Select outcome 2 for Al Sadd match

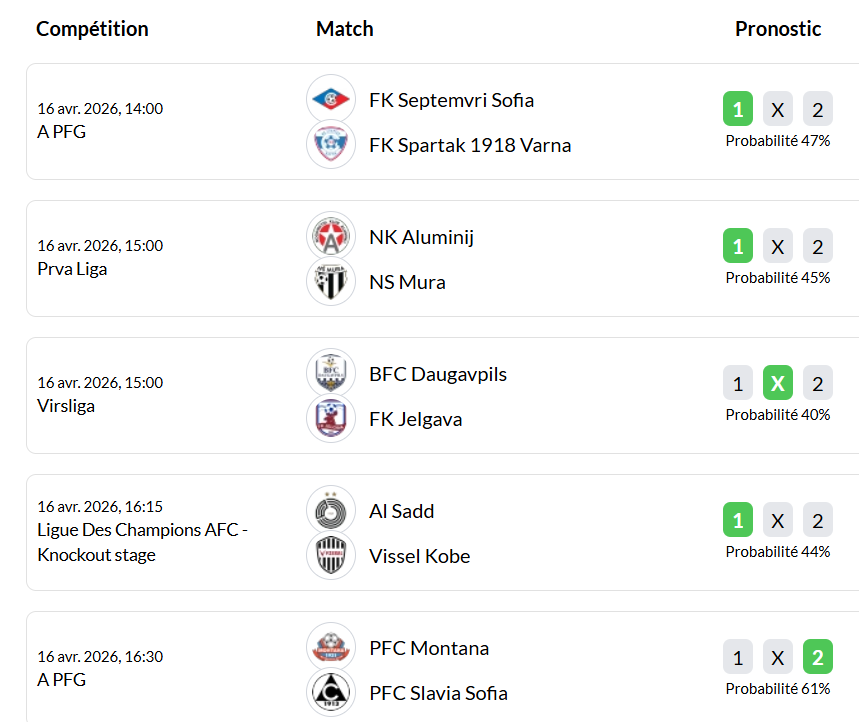818,520
